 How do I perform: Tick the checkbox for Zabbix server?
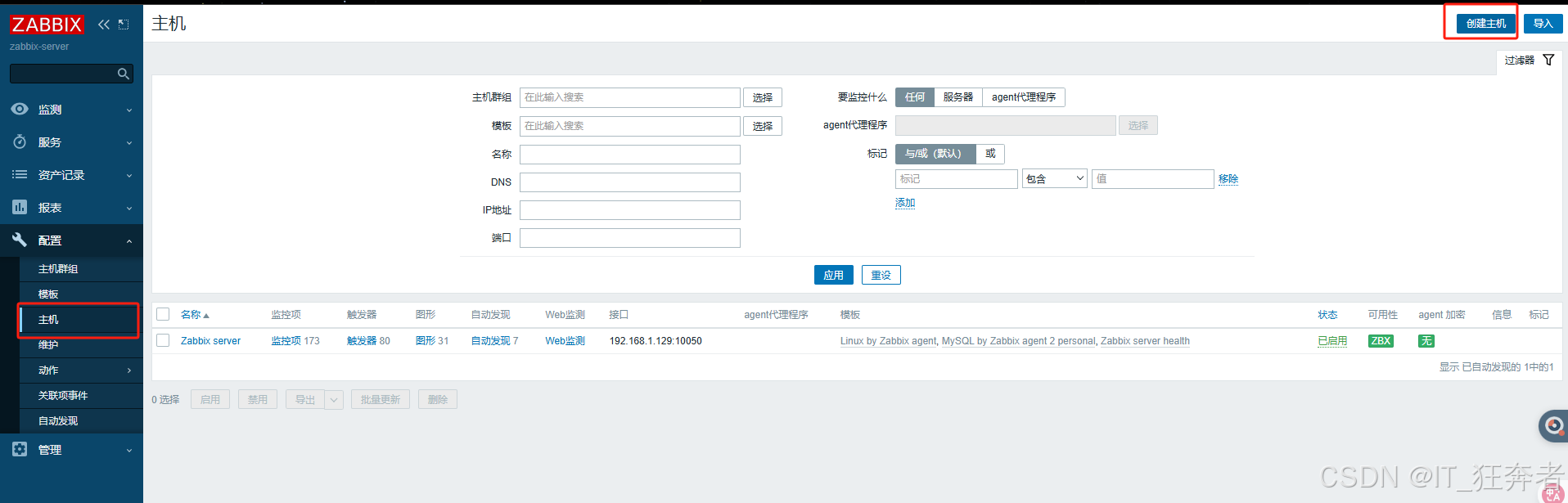163,340
